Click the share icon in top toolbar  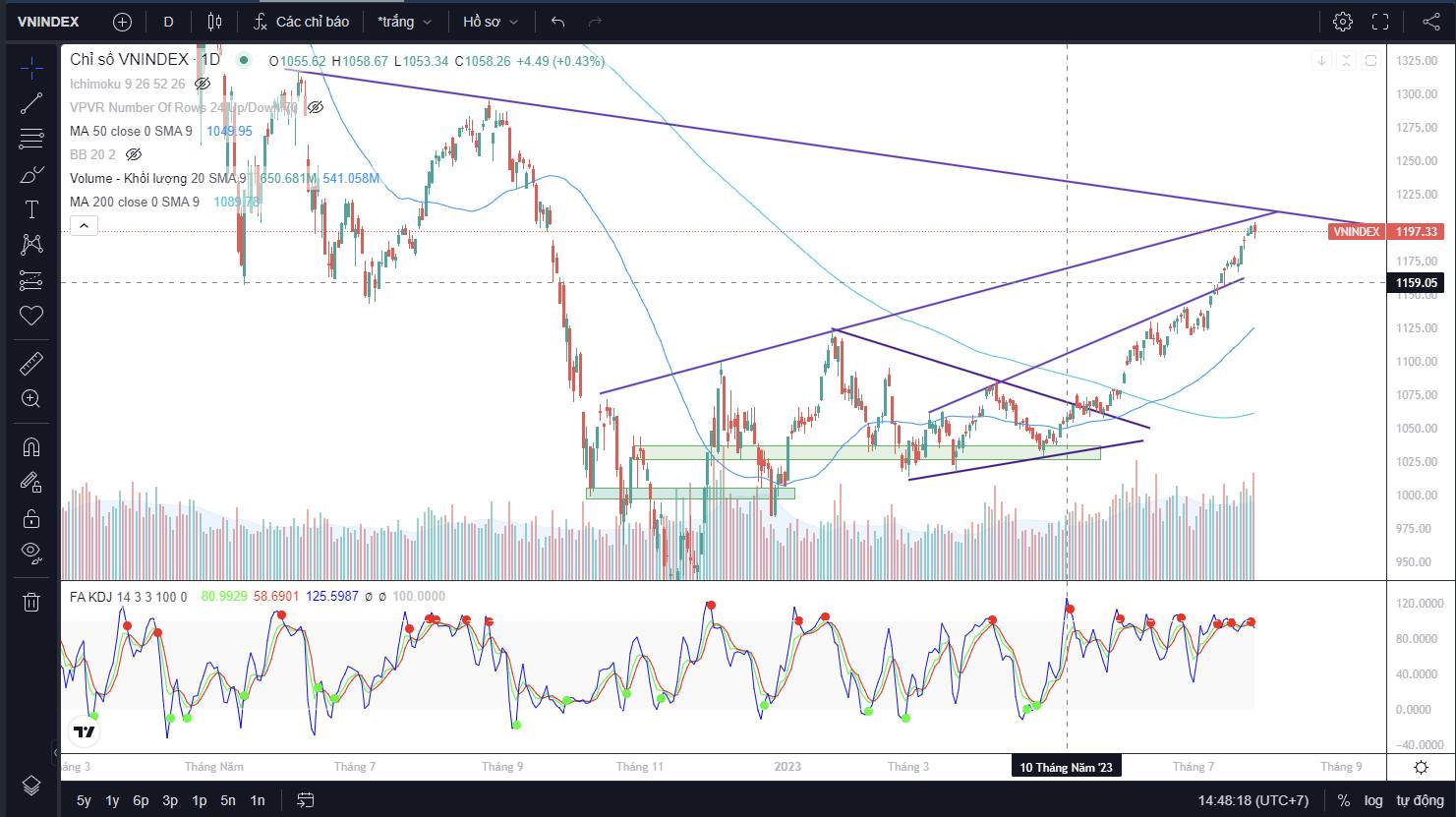click(x=1431, y=22)
